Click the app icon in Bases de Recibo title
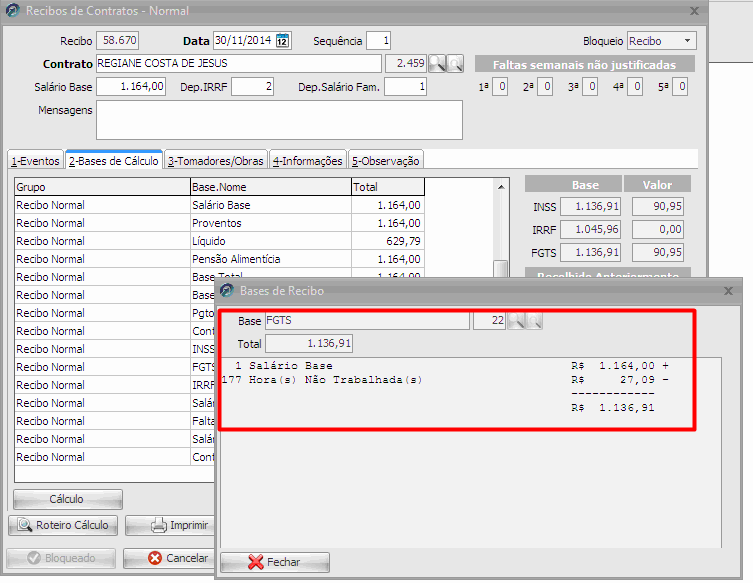 pos(227,291)
